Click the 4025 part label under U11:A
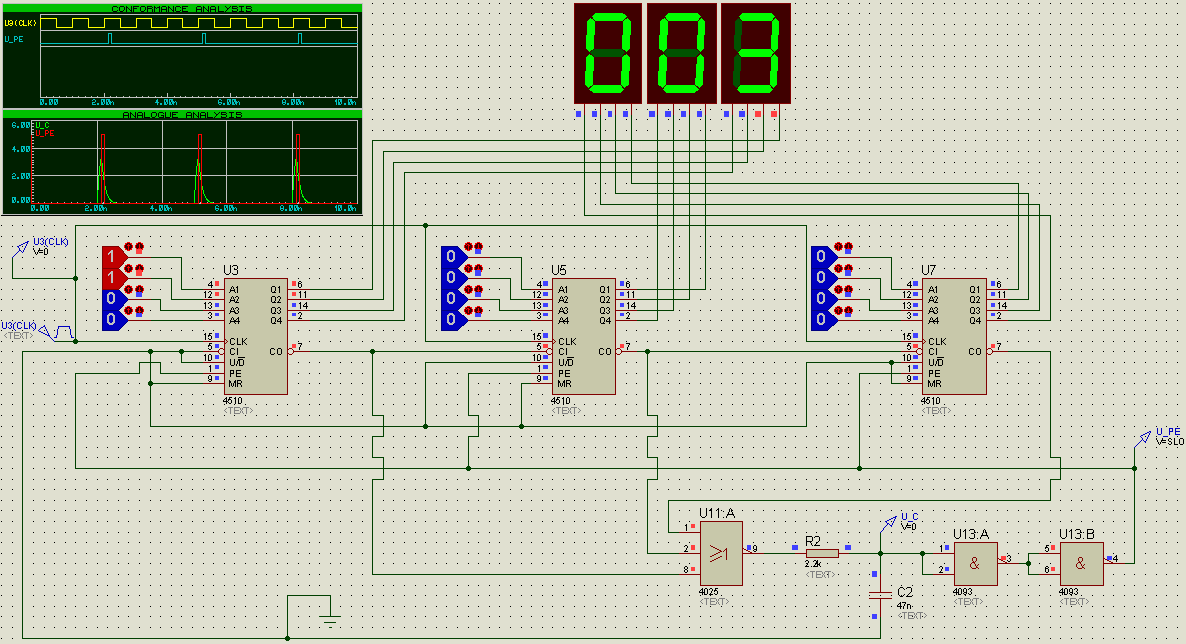The height and width of the screenshot is (644, 1186). (709, 592)
